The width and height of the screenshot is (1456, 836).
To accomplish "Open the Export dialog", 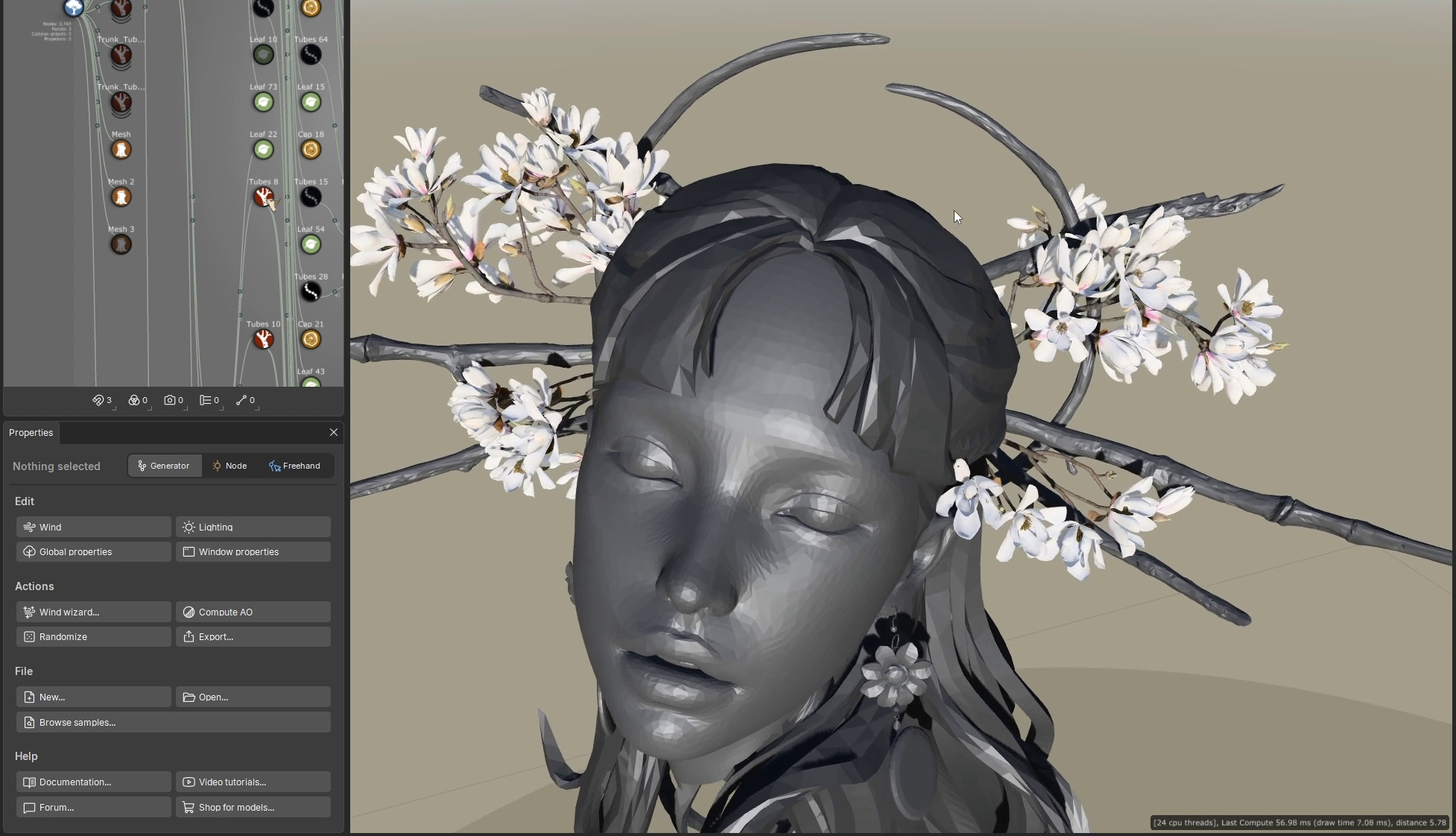I will [x=253, y=637].
